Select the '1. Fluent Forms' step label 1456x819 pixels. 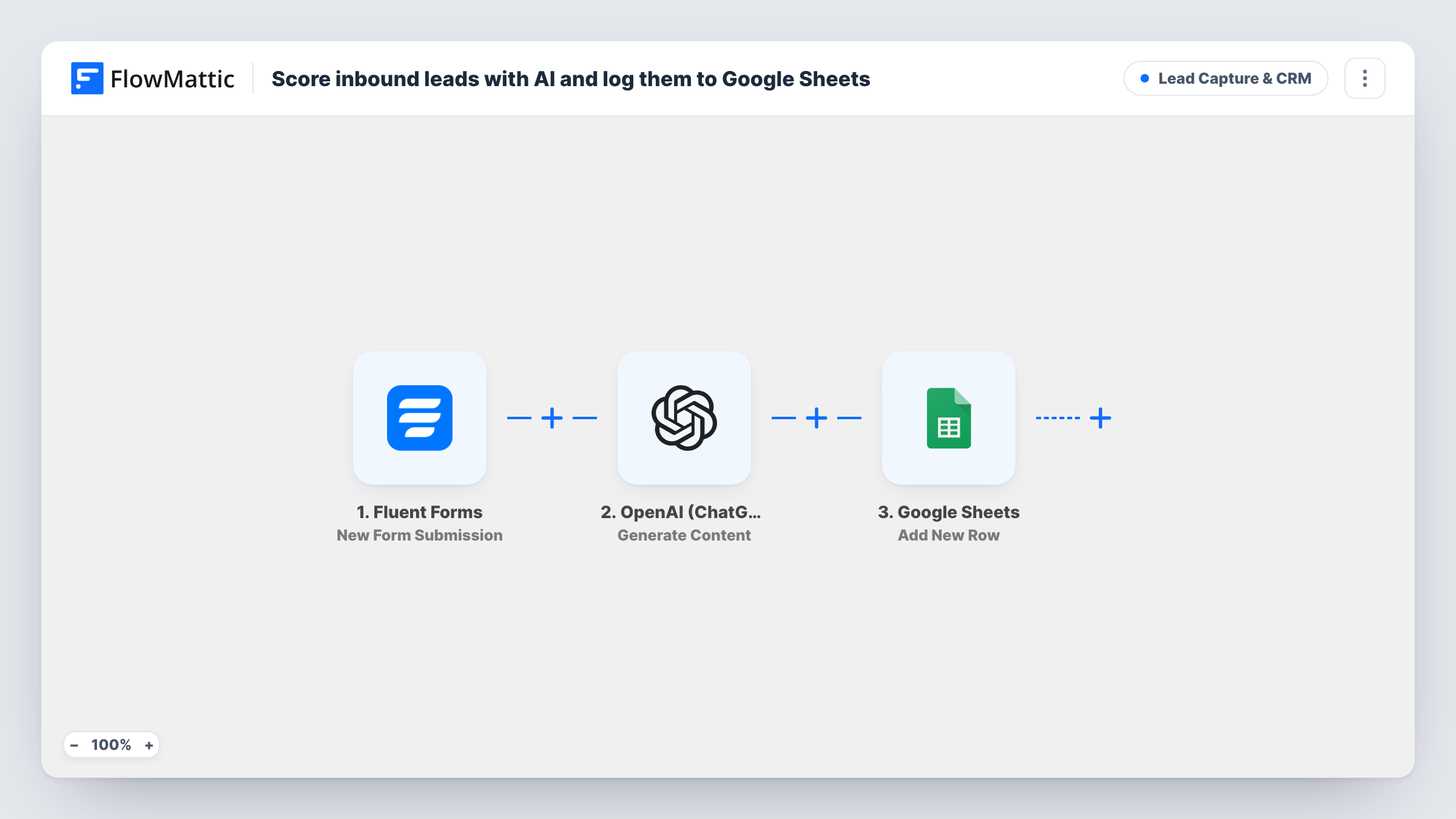(x=420, y=512)
